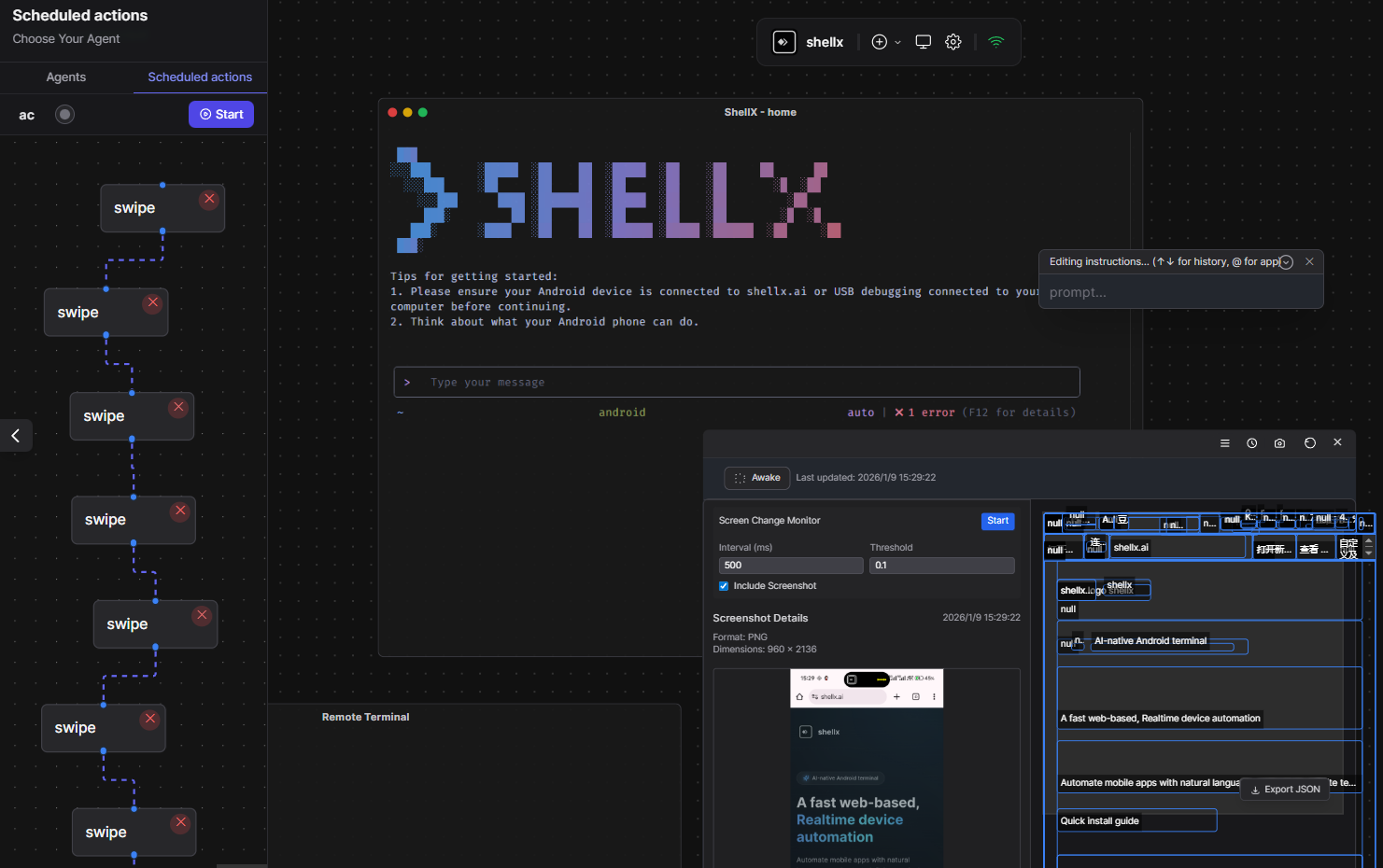1383x868 pixels.
Task: Open the history clock icon in monitor panel
Action: [x=1251, y=442]
